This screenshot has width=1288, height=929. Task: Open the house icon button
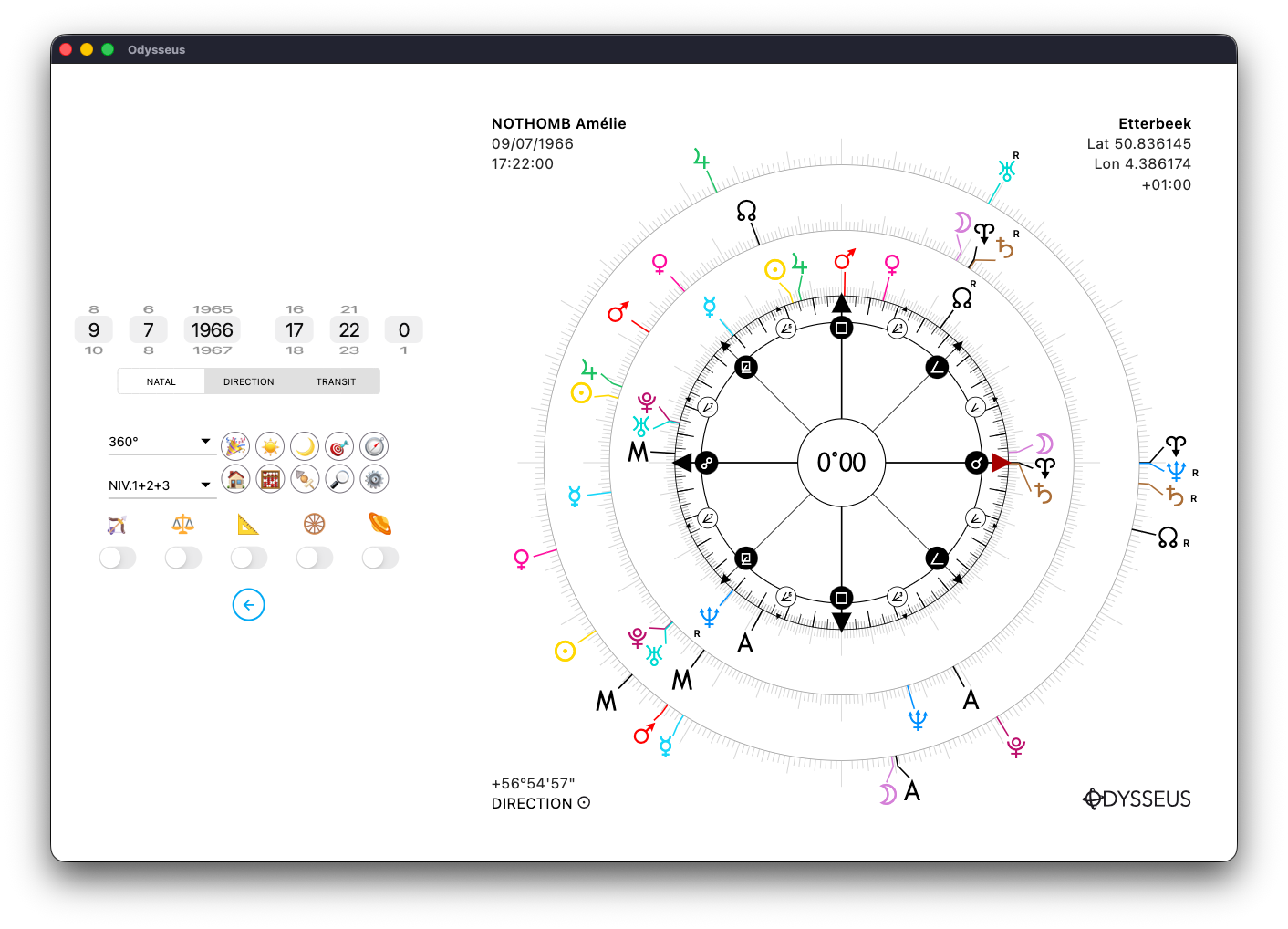[235, 479]
